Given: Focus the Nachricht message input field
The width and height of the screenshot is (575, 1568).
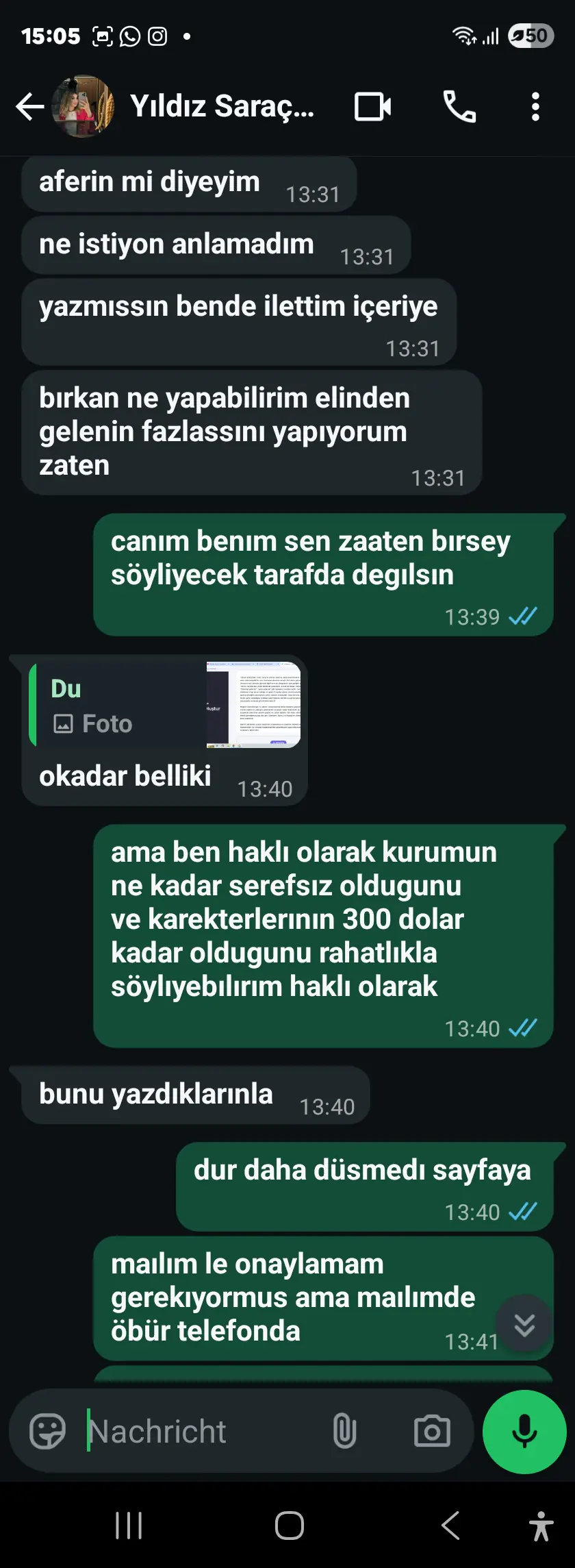Looking at the screenshot, I should [205, 1431].
